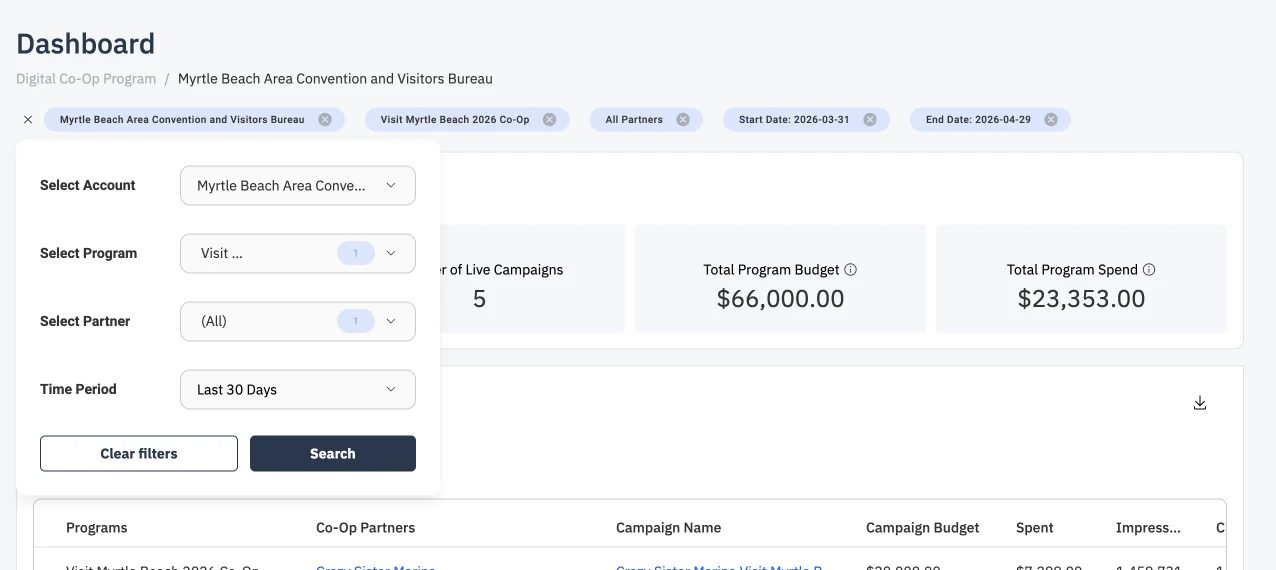Show info for Total Program Spend
1276x570 pixels.
coord(1149,270)
